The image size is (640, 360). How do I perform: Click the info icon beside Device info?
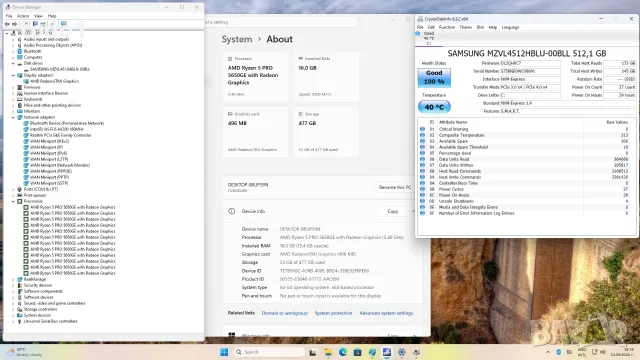[232, 211]
